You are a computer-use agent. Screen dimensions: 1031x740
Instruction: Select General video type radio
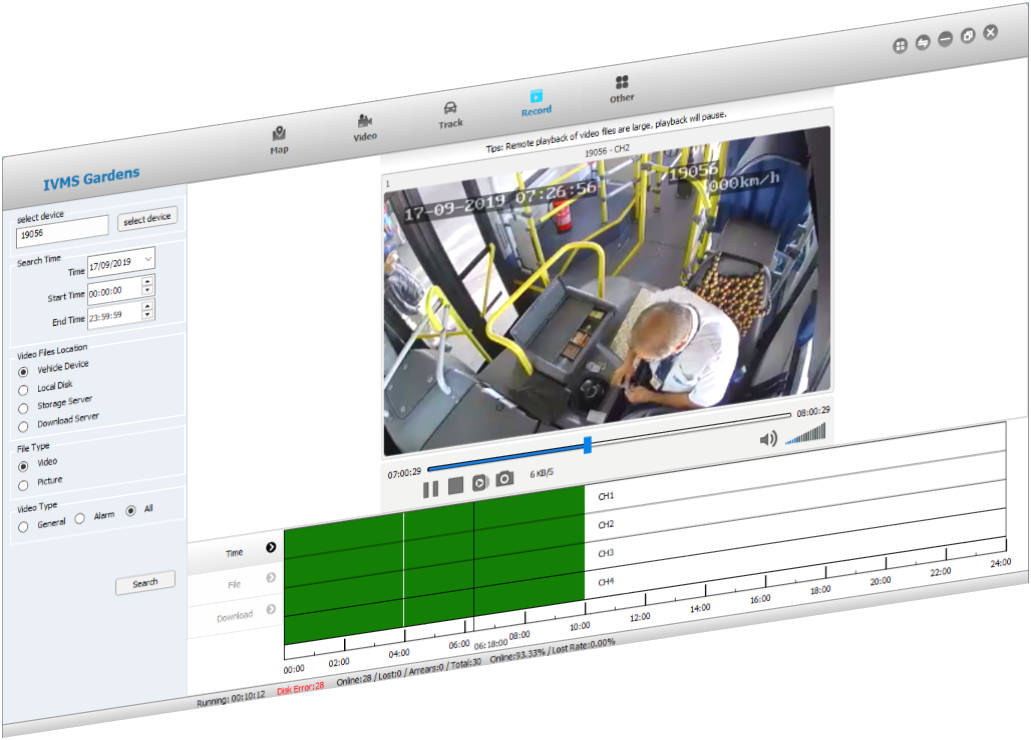tap(23, 527)
